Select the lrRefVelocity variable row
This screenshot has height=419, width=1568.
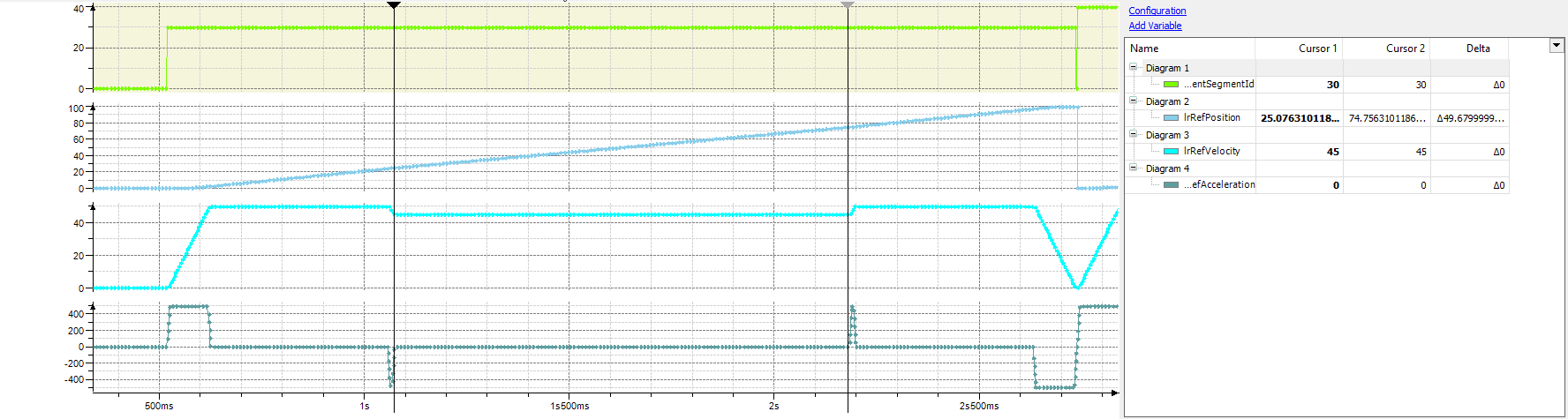[x=1211, y=152]
